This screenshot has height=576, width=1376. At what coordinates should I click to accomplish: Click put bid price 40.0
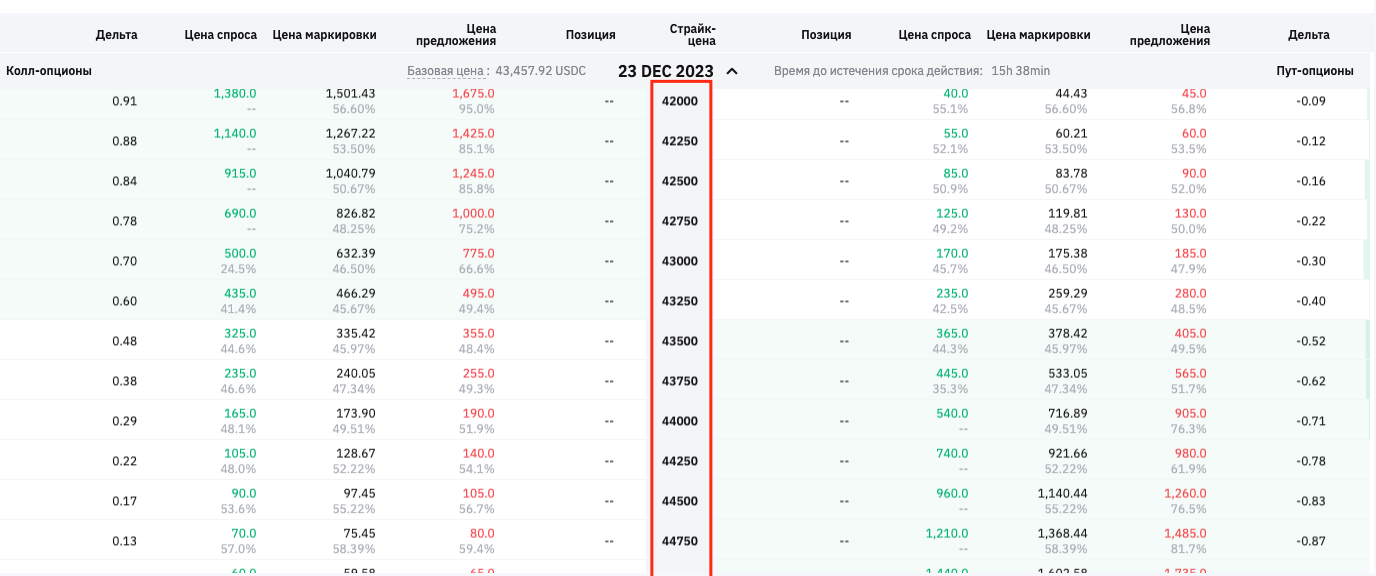(955, 93)
